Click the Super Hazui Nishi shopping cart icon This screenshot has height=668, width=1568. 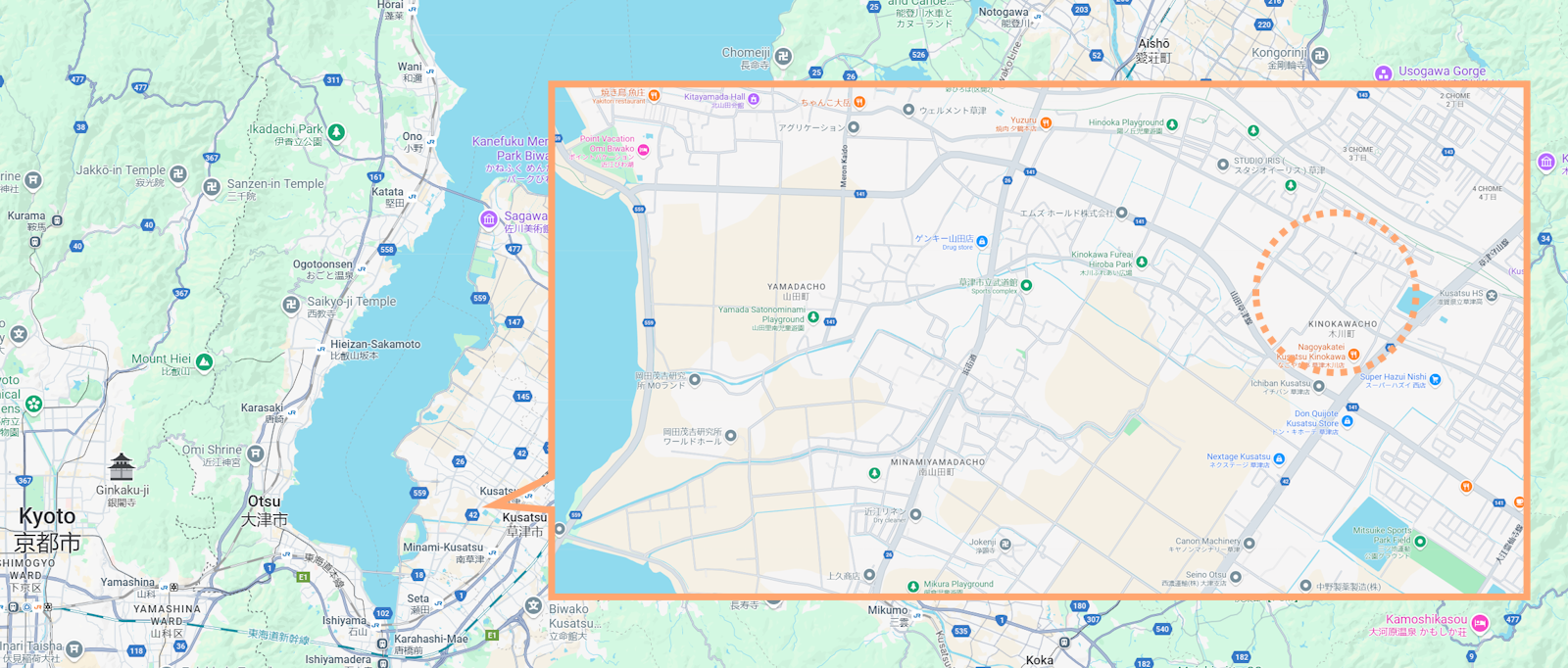coord(1436,379)
